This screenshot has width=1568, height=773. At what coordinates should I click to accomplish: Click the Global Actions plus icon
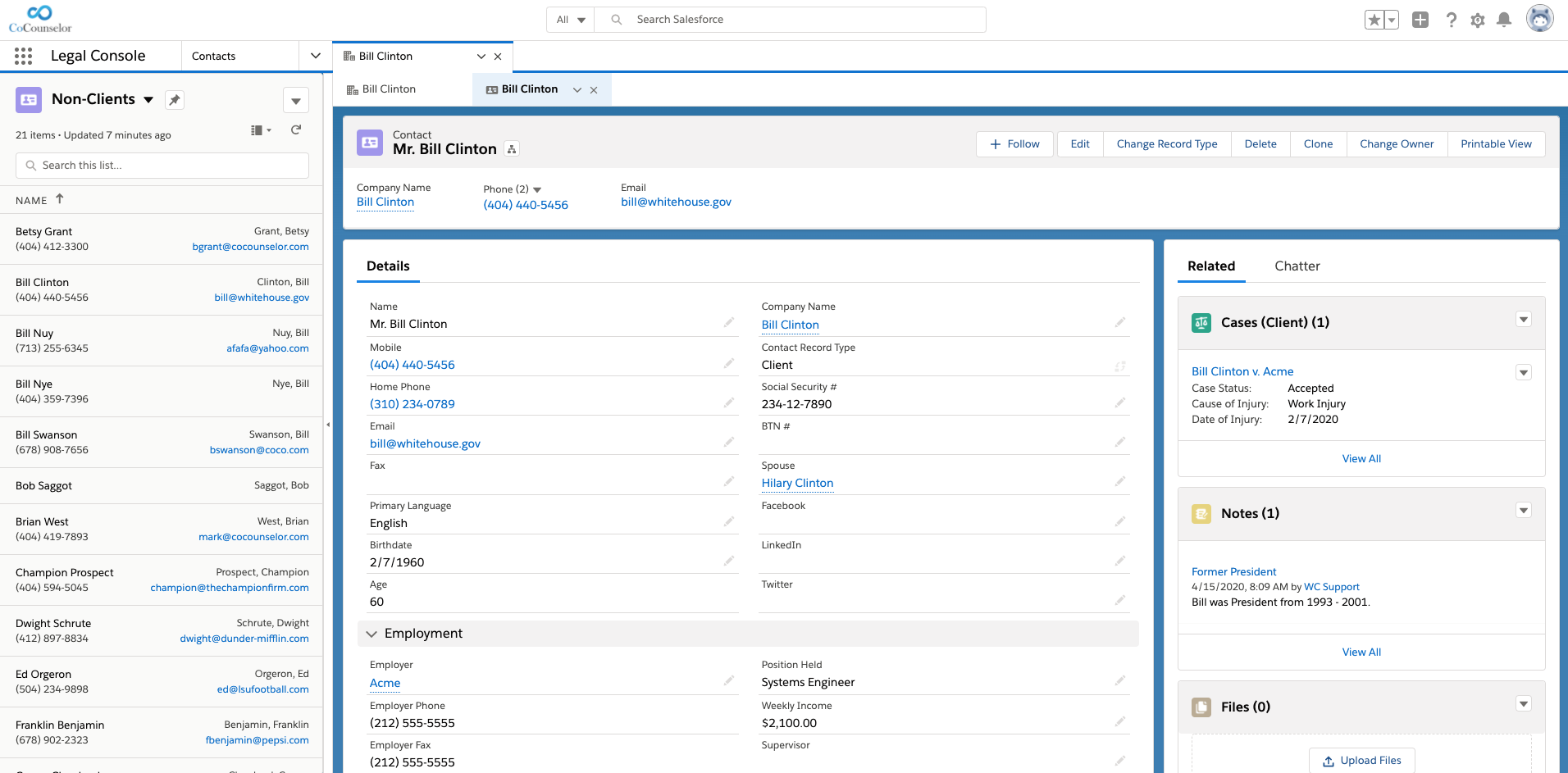(x=1420, y=20)
